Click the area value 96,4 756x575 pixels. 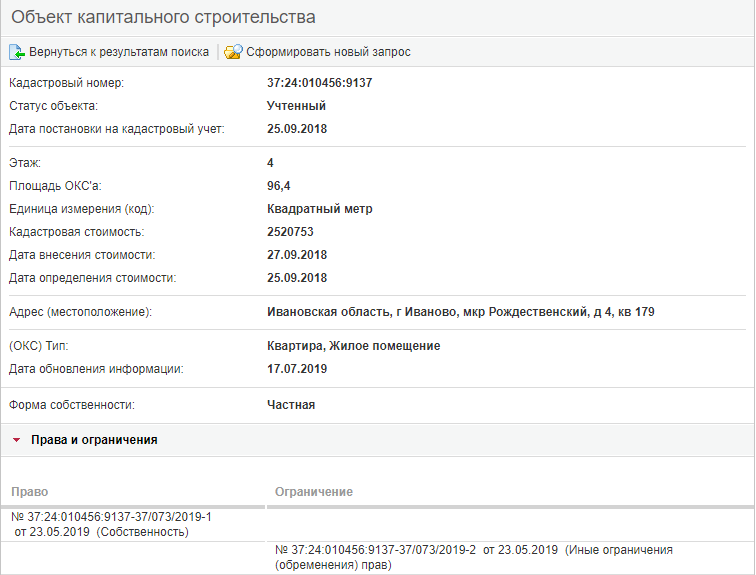pos(279,186)
